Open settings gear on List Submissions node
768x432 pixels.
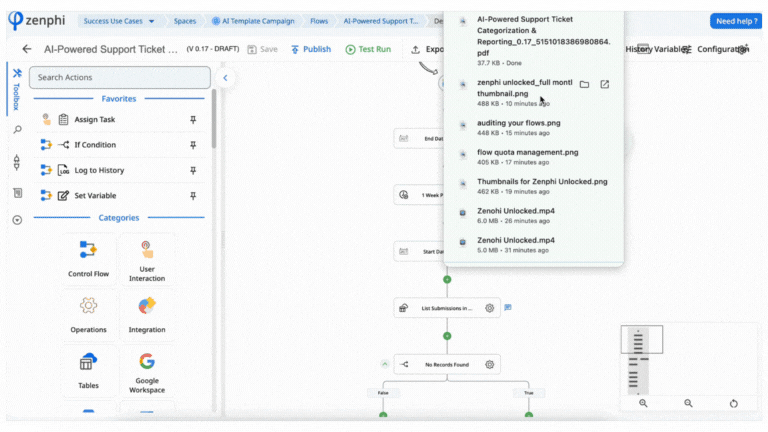click(489, 308)
